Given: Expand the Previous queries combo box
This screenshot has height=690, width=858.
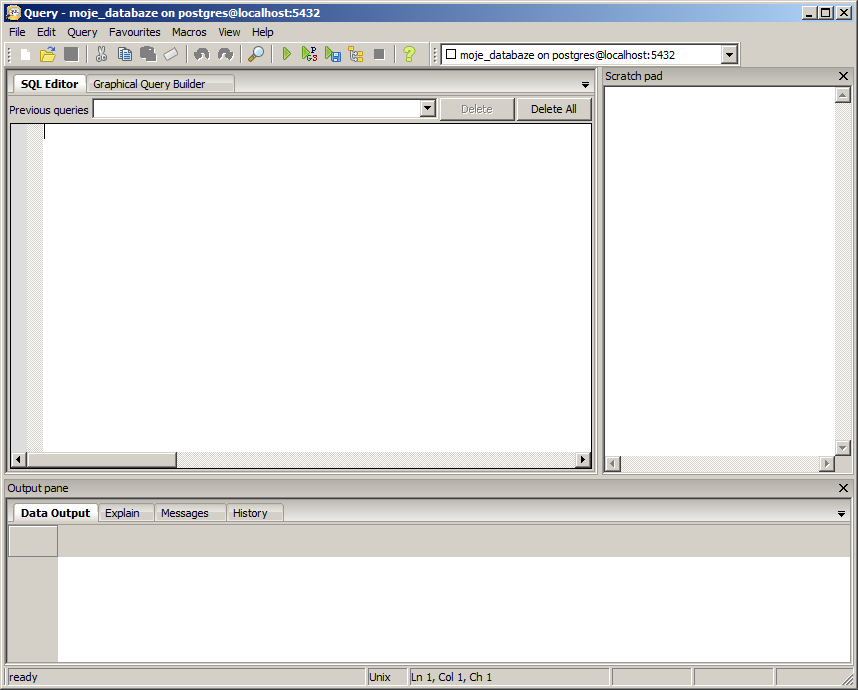Looking at the screenshot, I should point(428,109).
